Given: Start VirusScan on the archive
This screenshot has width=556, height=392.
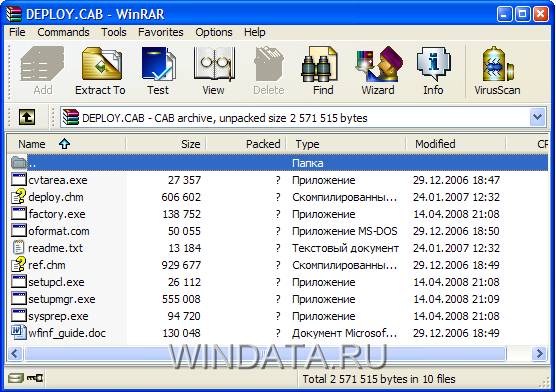Looking at the screenshot, I should (497, 71).
